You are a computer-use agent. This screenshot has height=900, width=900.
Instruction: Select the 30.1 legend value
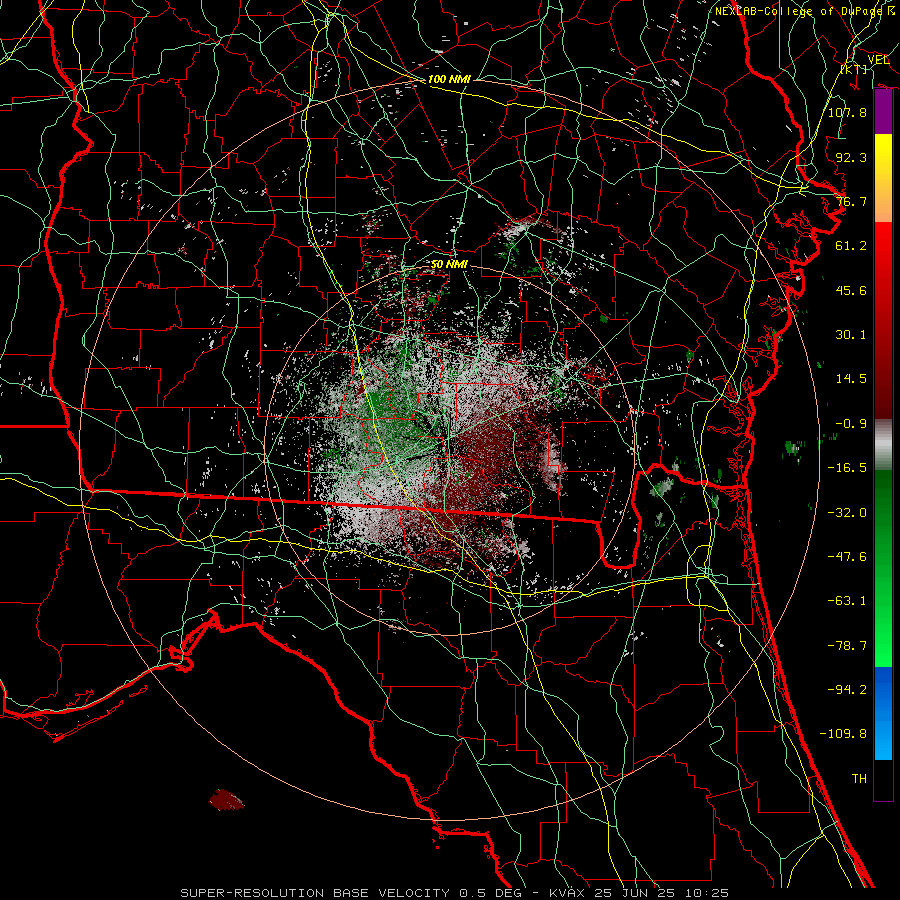851,335
